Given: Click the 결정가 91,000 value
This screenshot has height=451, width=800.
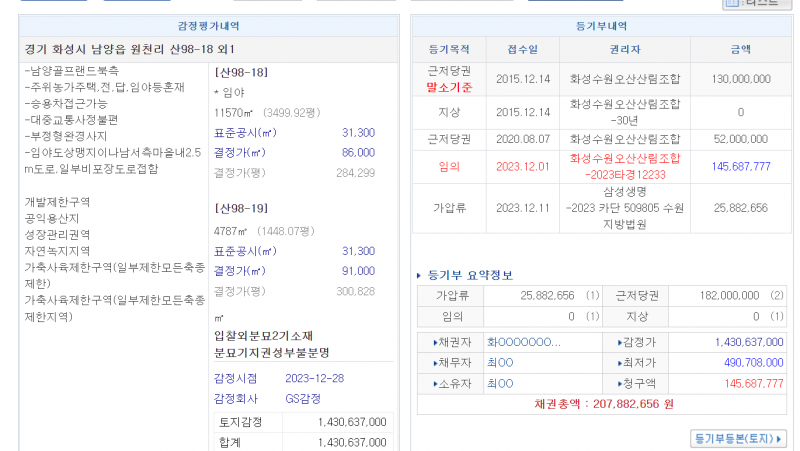Looking at the screenshot, I should pos(358,271).
